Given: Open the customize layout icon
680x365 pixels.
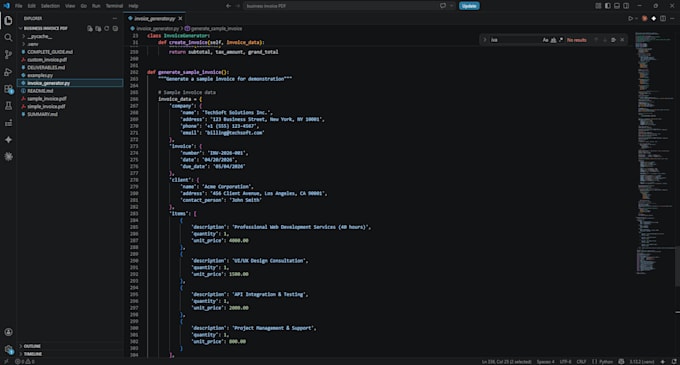Looking at the screenshot, I should tap(598, 6).
